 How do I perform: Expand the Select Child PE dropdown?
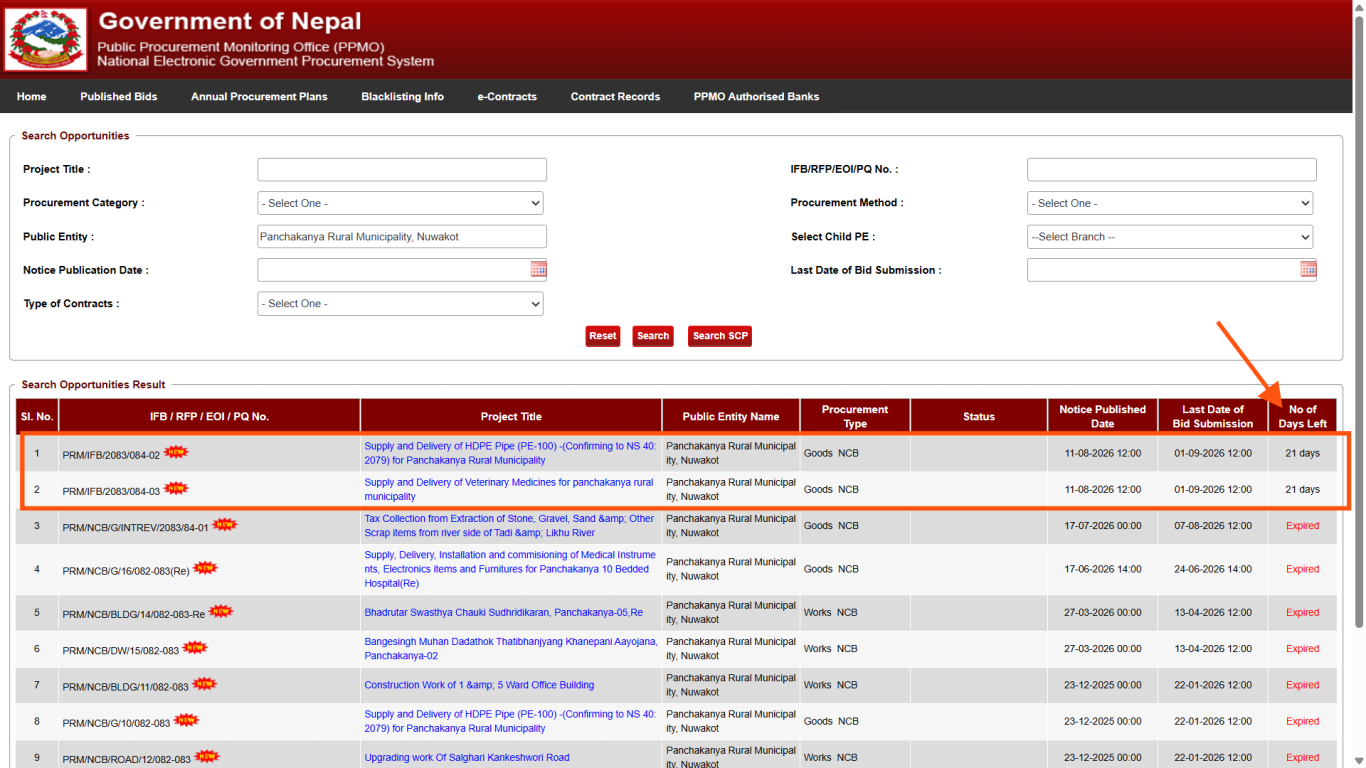pos(1170,237)
